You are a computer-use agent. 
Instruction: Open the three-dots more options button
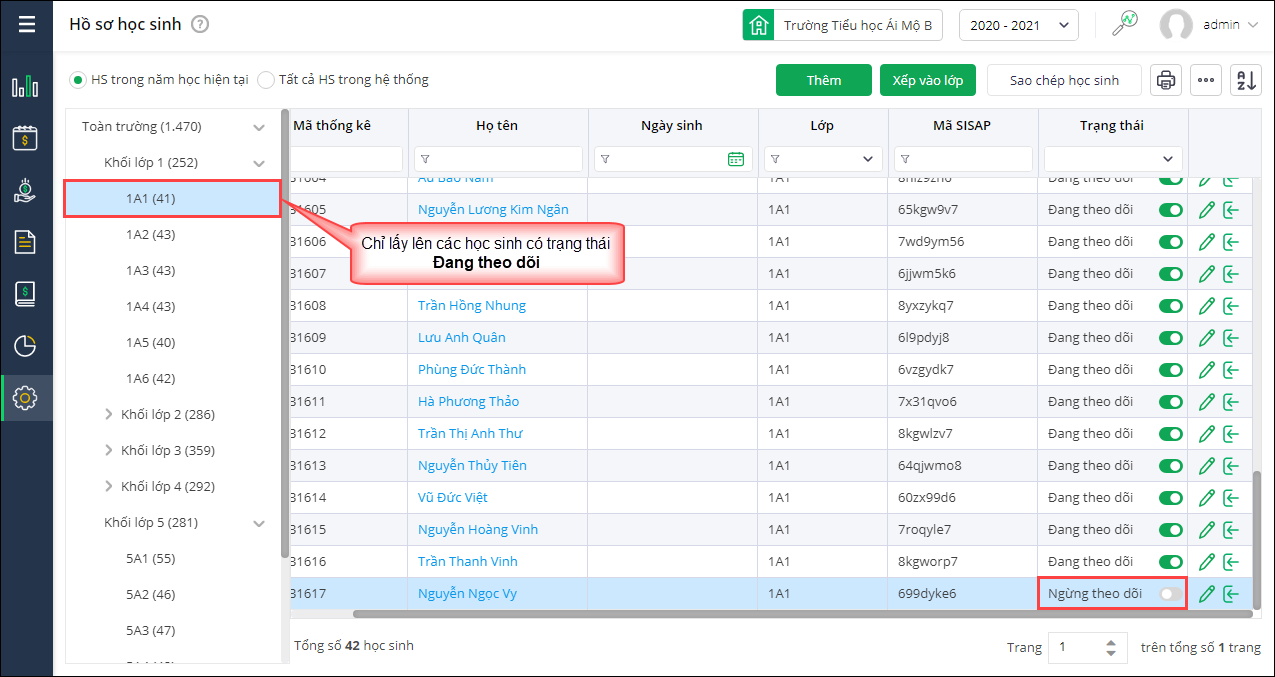(x=1206, y=80)
